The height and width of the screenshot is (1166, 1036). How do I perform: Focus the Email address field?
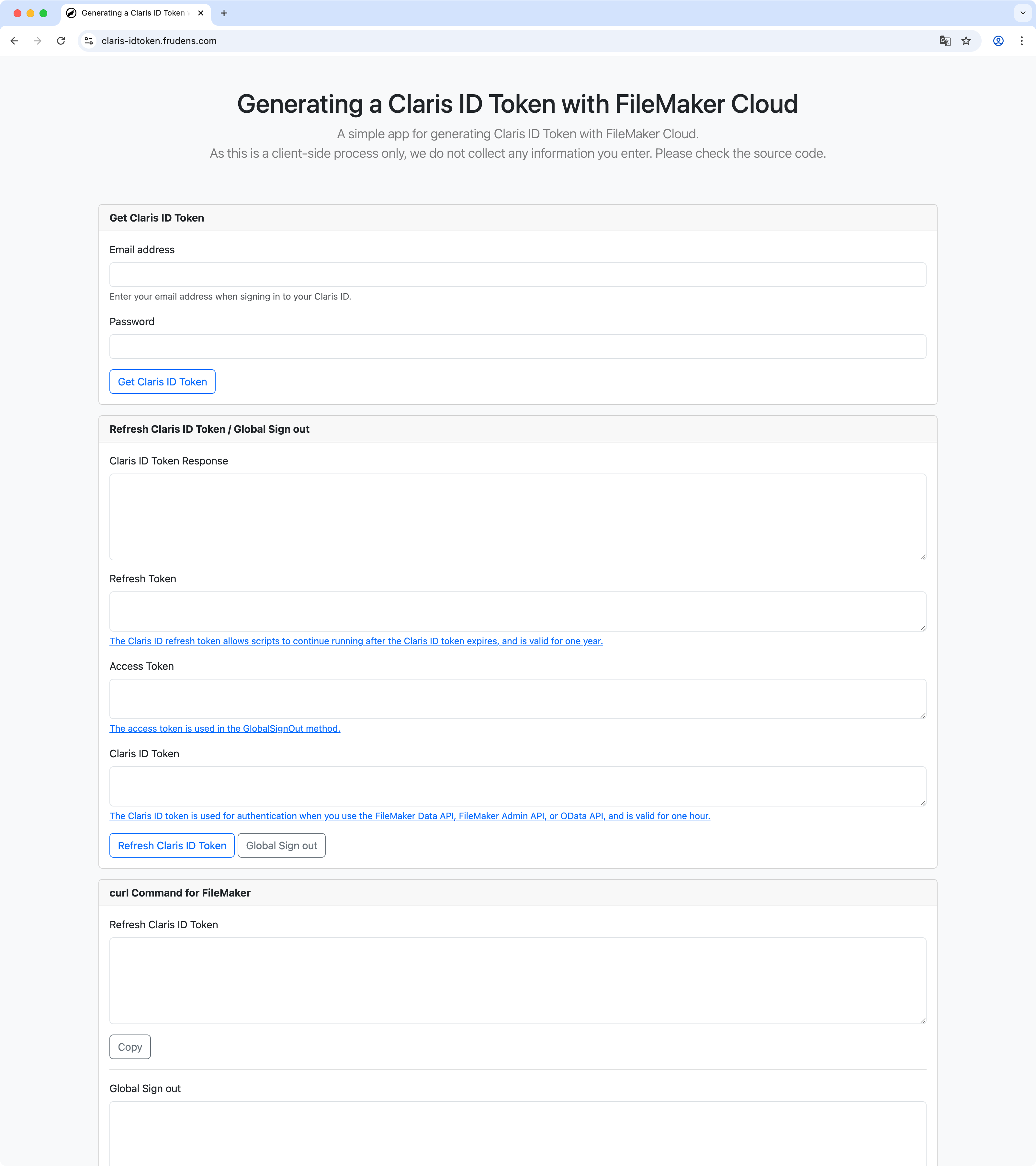518,274
